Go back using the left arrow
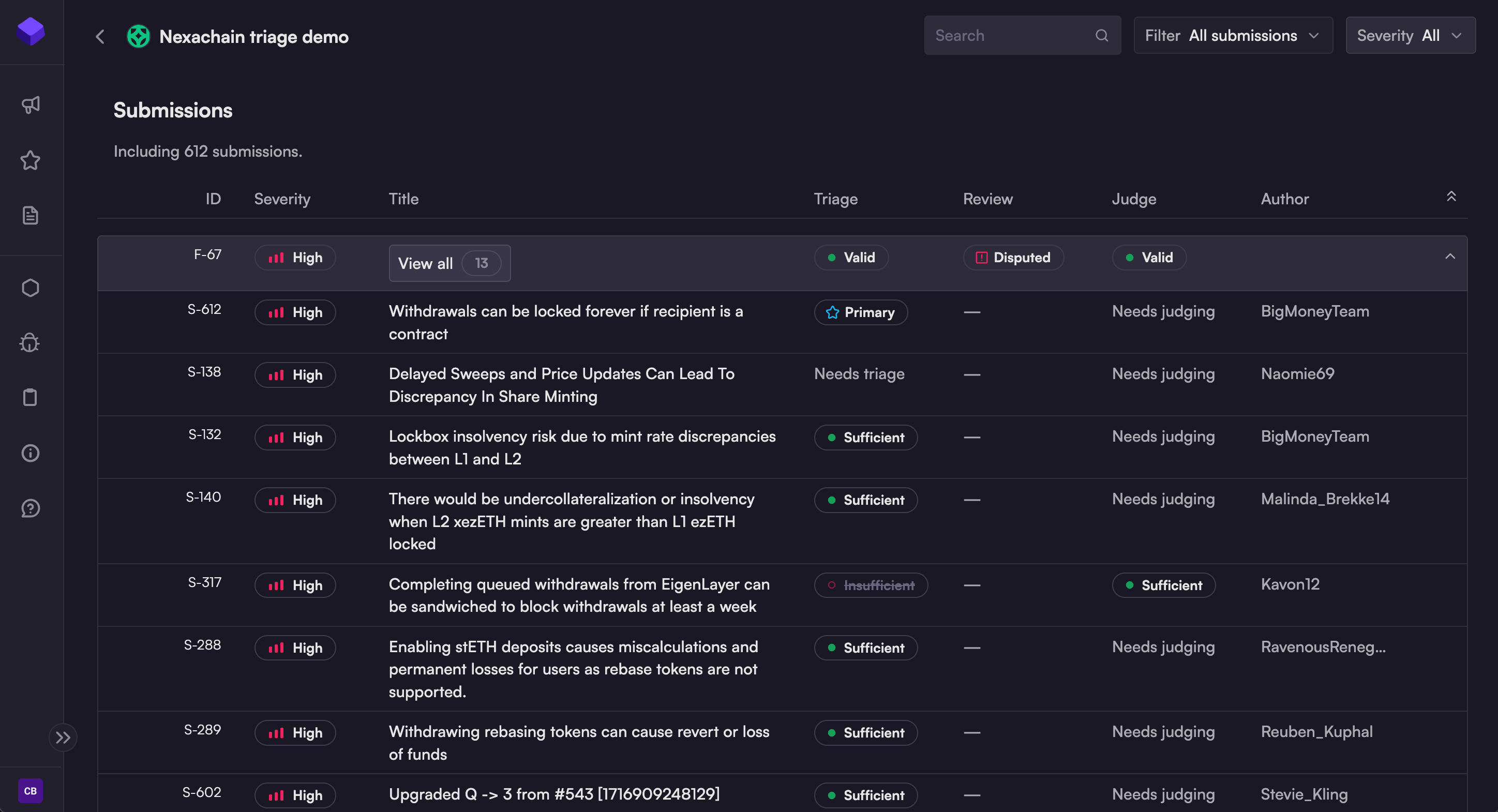The width and height of the screenshot is (1498, 812). coord(100,37)
